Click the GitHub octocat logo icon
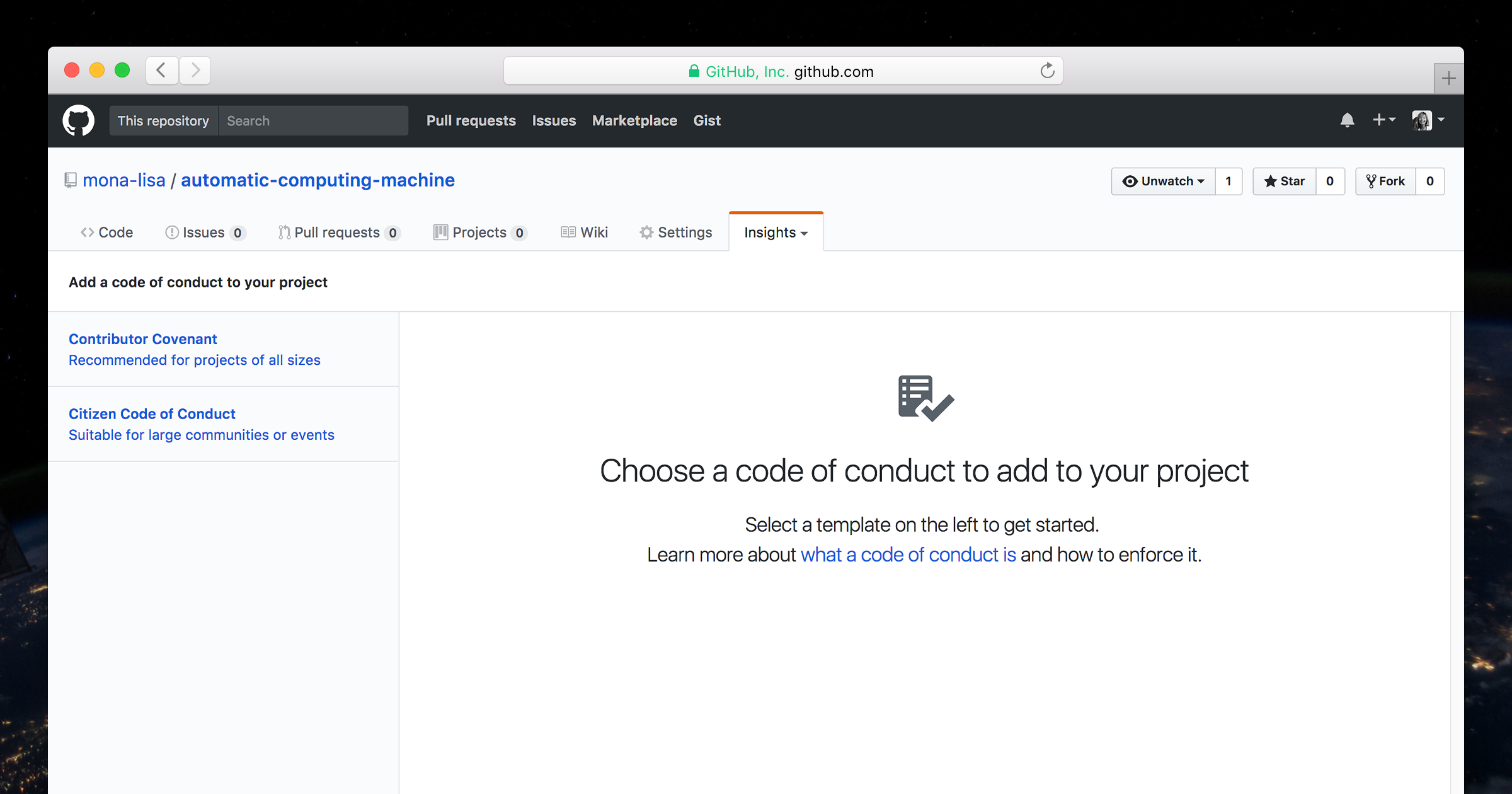 (78, 120)
